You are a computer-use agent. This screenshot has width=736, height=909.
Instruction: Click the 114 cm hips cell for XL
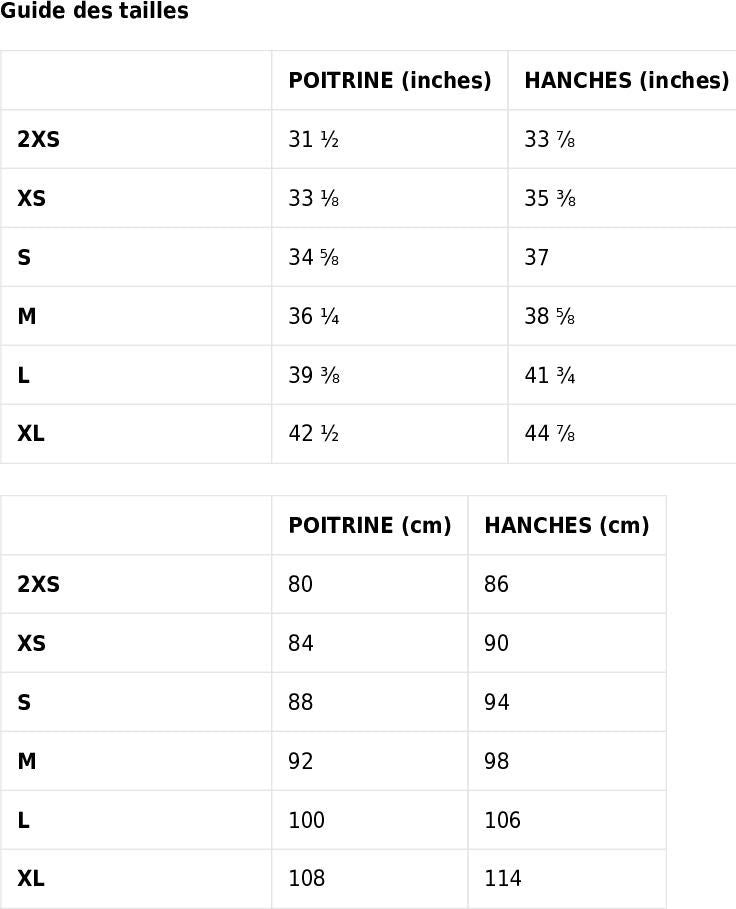click(502, 879)
